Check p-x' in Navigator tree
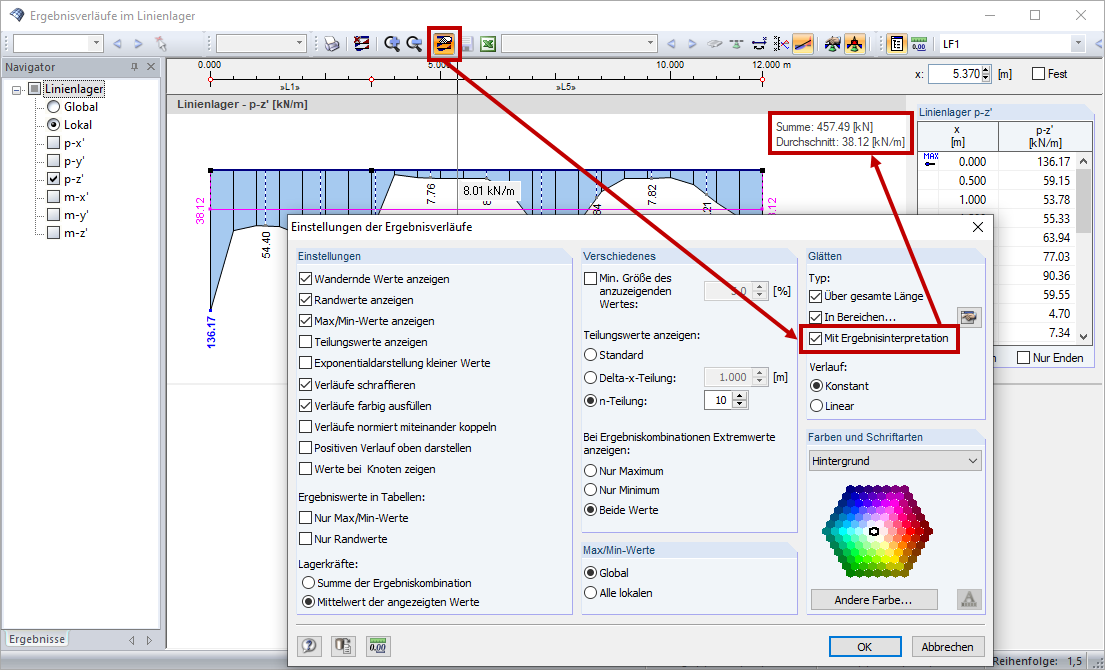Viewport: 1105px width, 670px height. tap(53, 143)
